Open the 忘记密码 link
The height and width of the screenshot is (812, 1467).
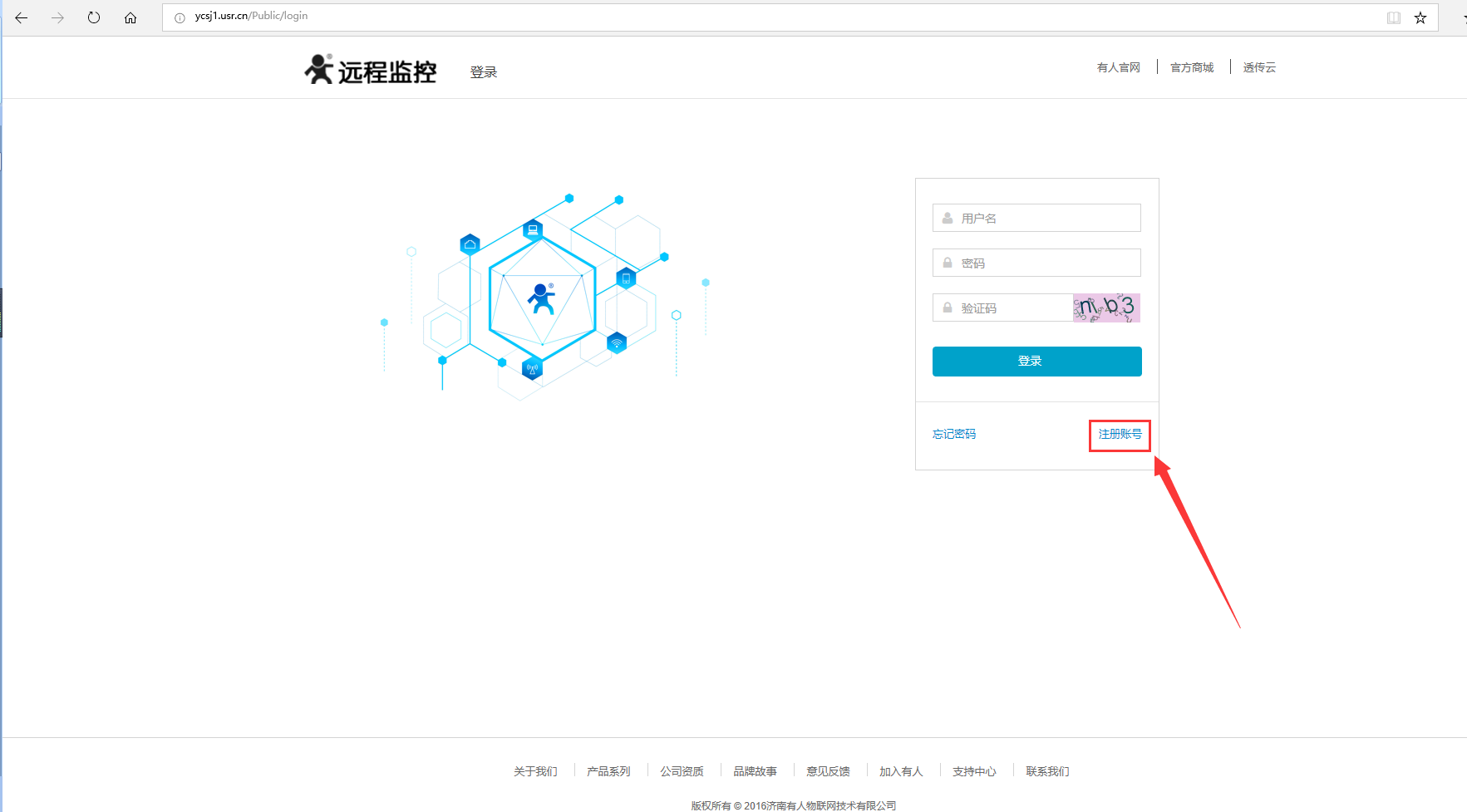954,434
